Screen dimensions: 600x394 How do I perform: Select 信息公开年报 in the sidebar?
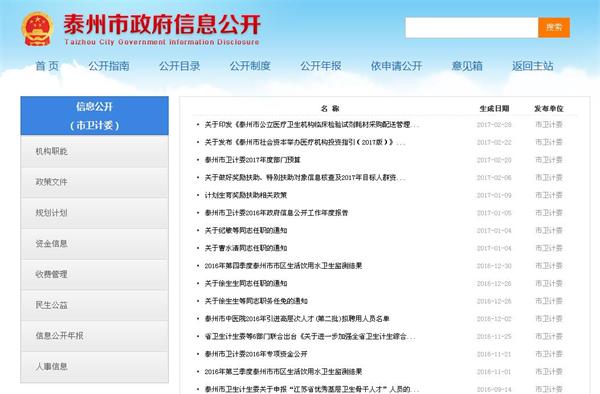(95, 336)
